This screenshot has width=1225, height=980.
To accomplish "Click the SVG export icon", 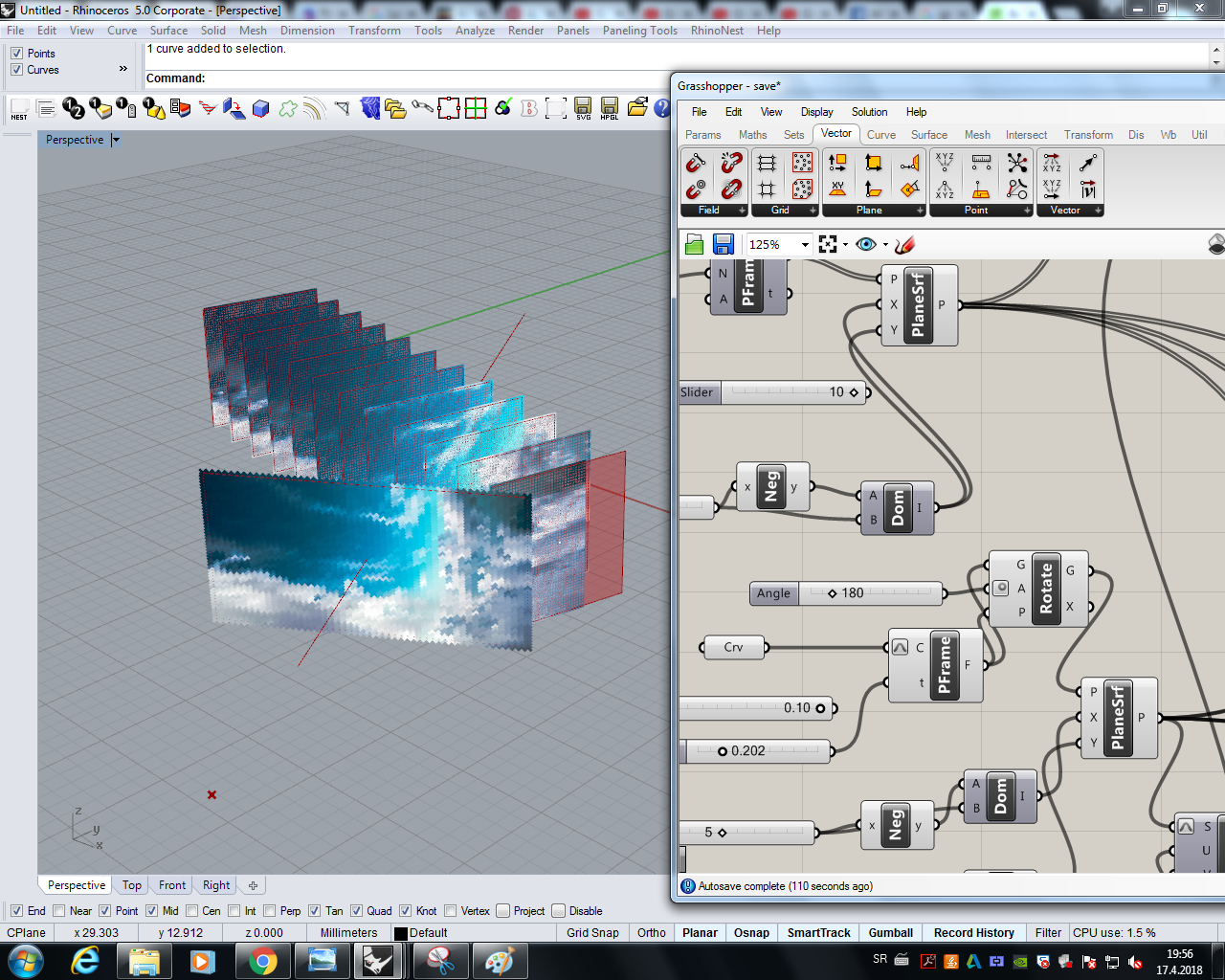I will click(583, 108).
